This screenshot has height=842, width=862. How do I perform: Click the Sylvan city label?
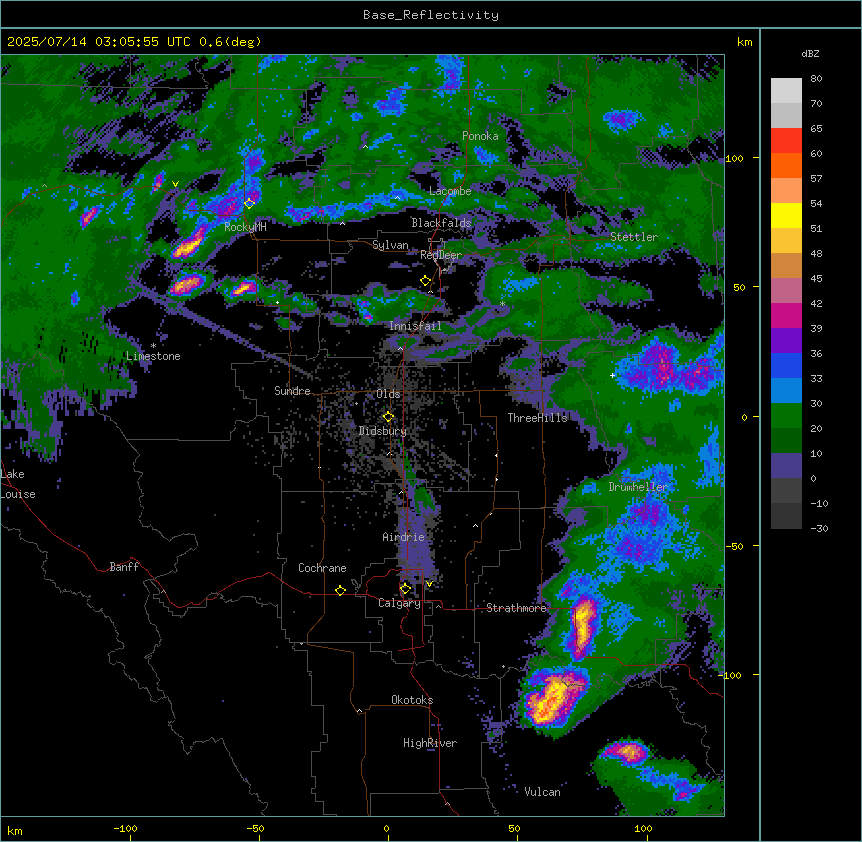click(390, 245)
